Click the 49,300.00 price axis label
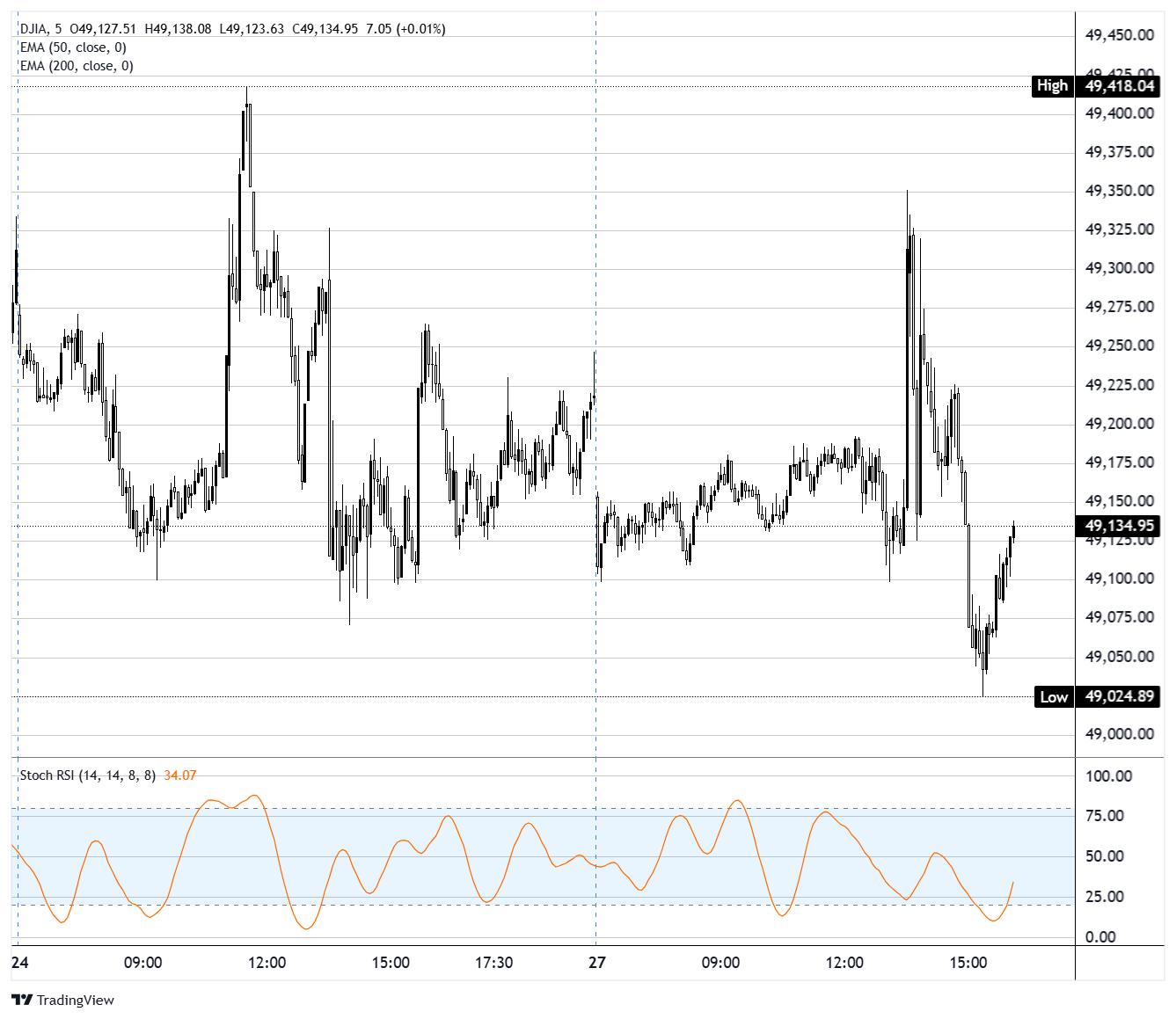1176x1019 pixels. tap(1120, 268)
